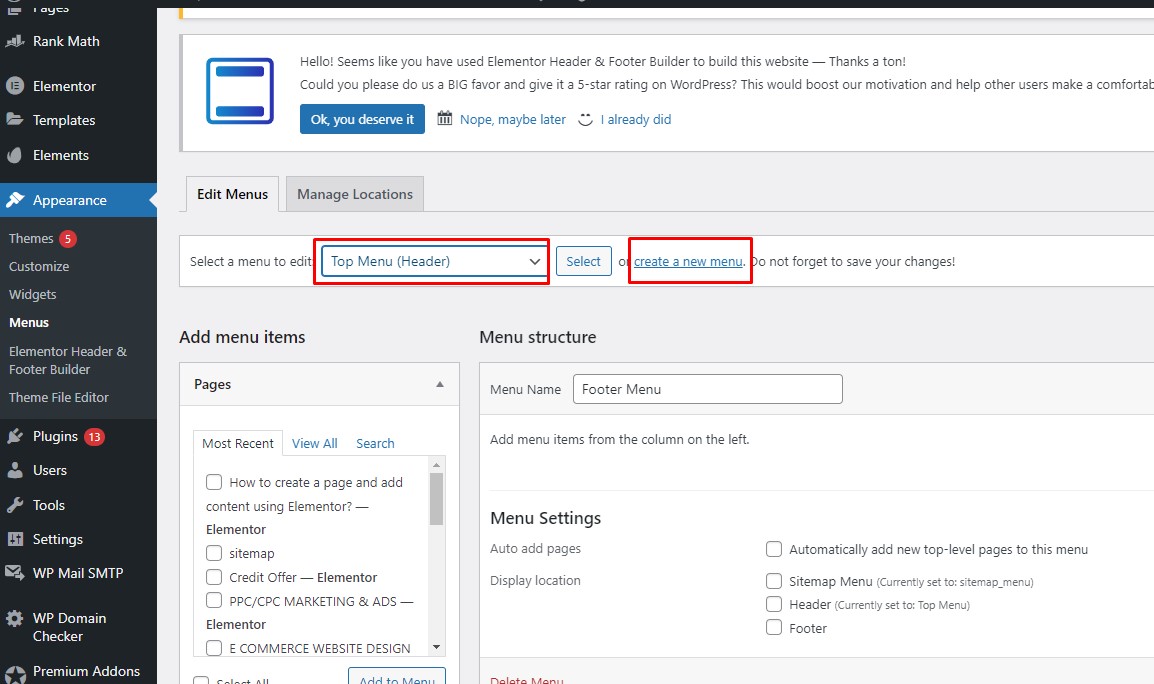Click the Plugins update count badge
This screenshot has width=1154, height=684.
pos(94,437)
